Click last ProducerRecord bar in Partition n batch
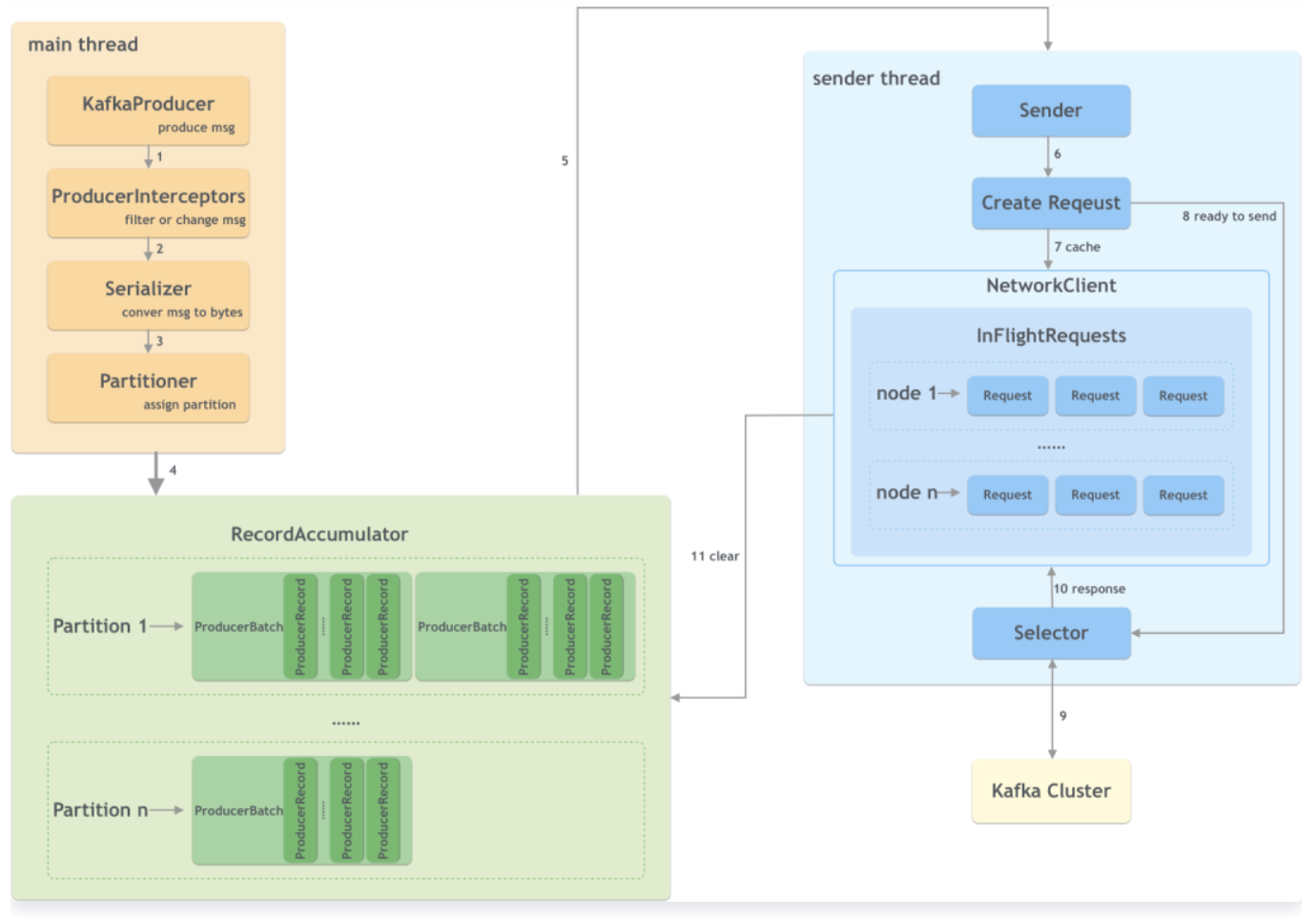The width and height of the screenshot is (1316, 917). coord(383,811)
